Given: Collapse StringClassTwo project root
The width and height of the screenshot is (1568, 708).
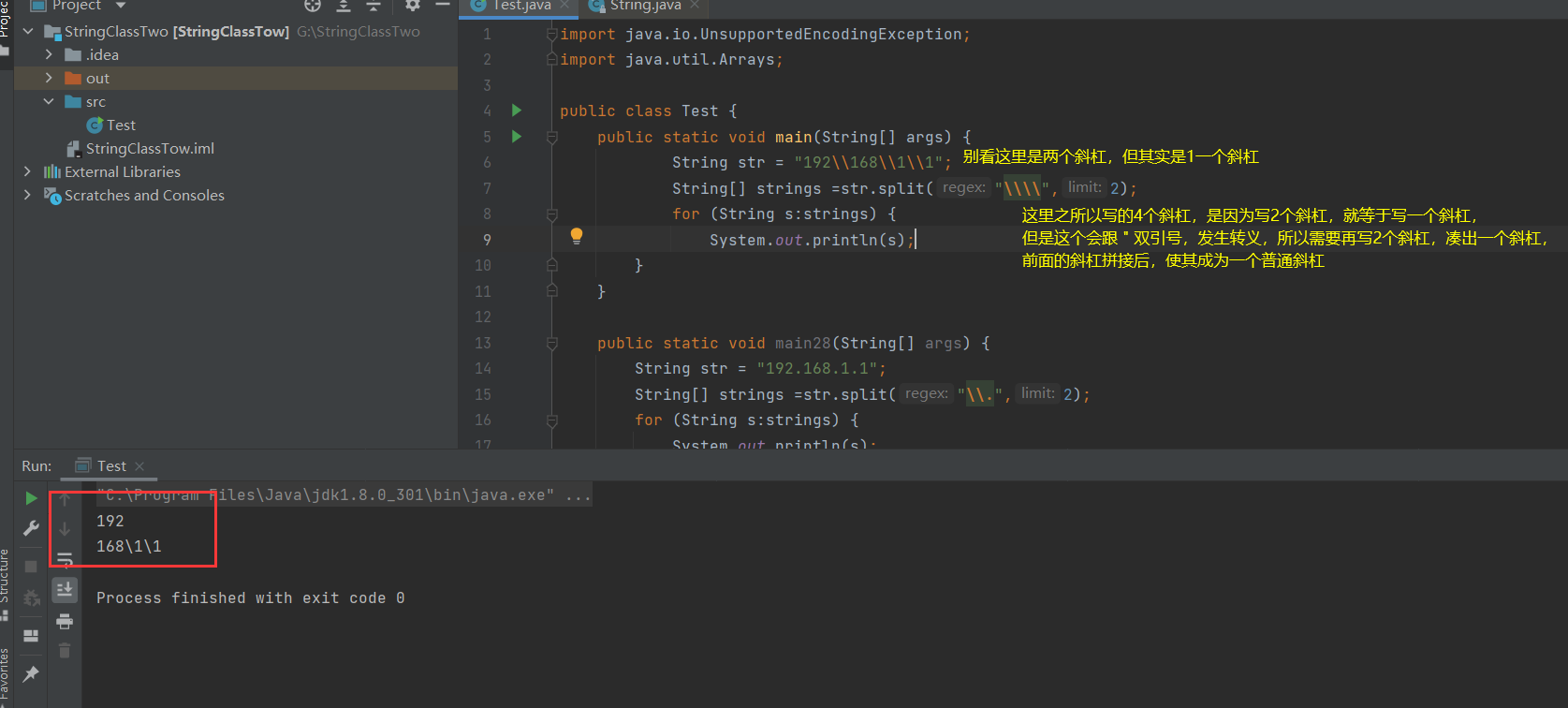Looking at the screenshot, I should click(x=28, y=31).
